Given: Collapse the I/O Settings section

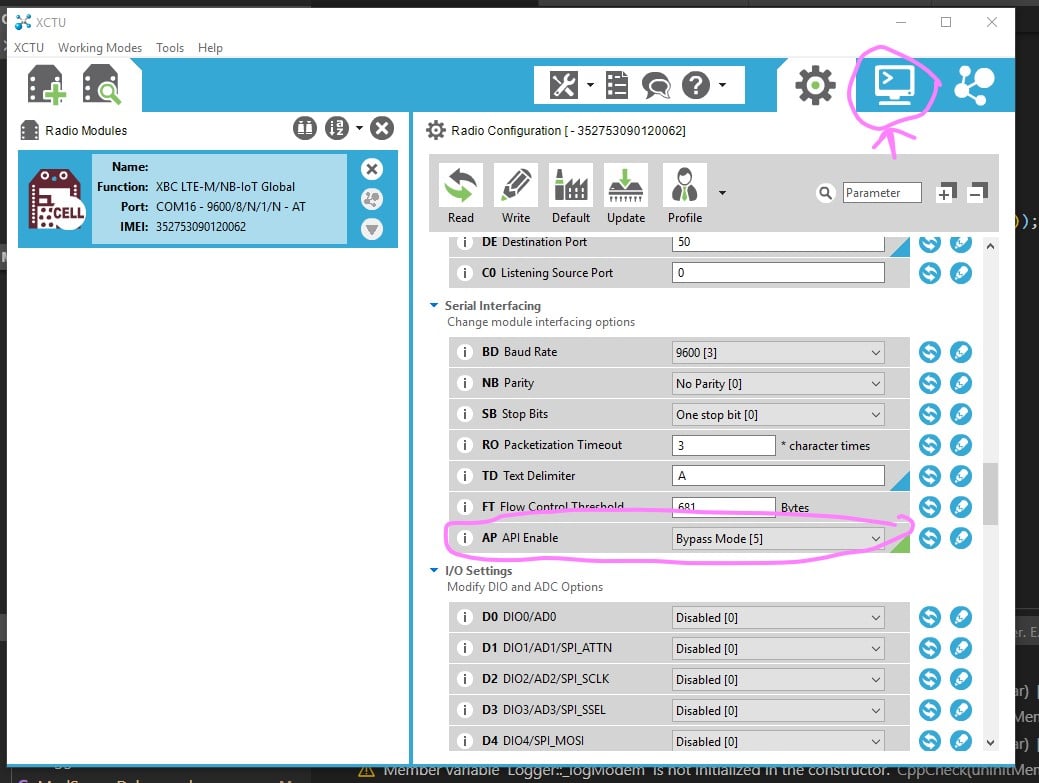Looking at the screenshot, I should pos(434,571).
